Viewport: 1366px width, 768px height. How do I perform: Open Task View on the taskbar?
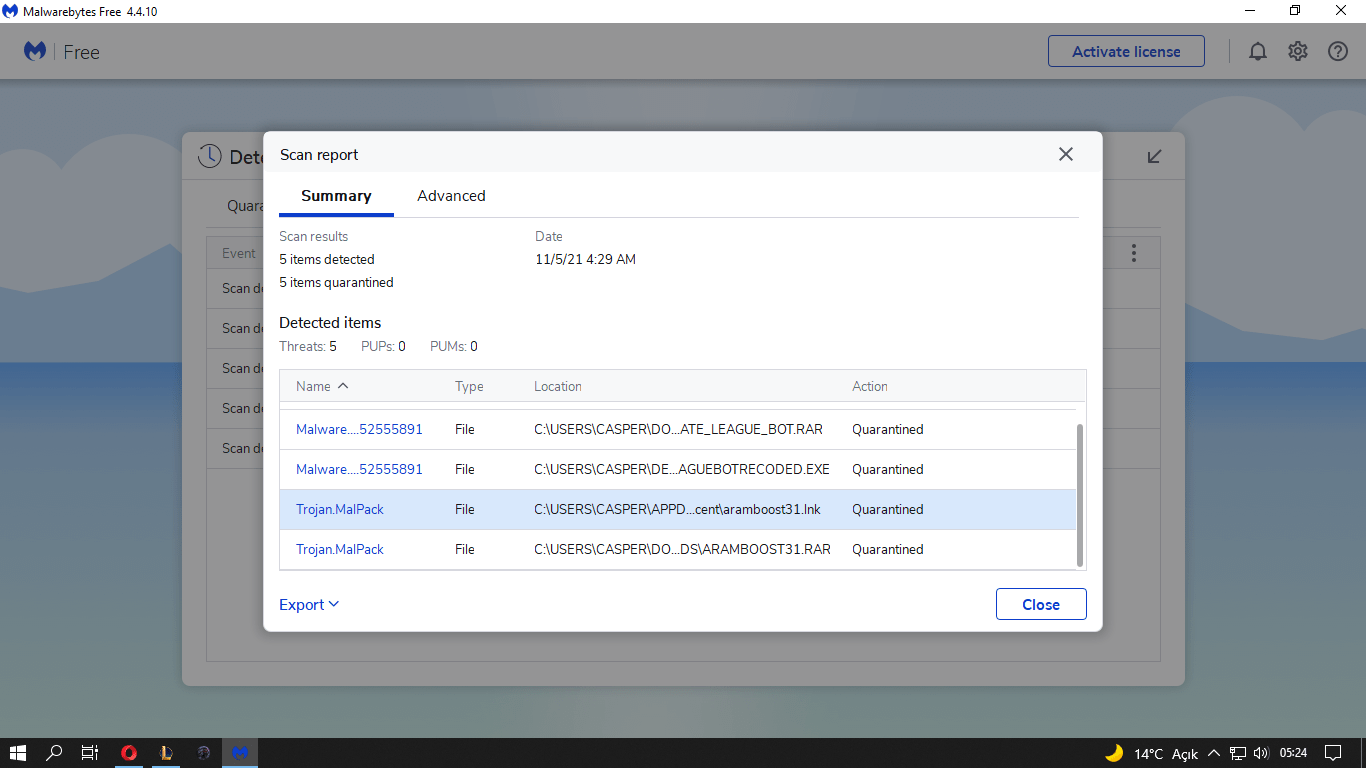point(90,753)
